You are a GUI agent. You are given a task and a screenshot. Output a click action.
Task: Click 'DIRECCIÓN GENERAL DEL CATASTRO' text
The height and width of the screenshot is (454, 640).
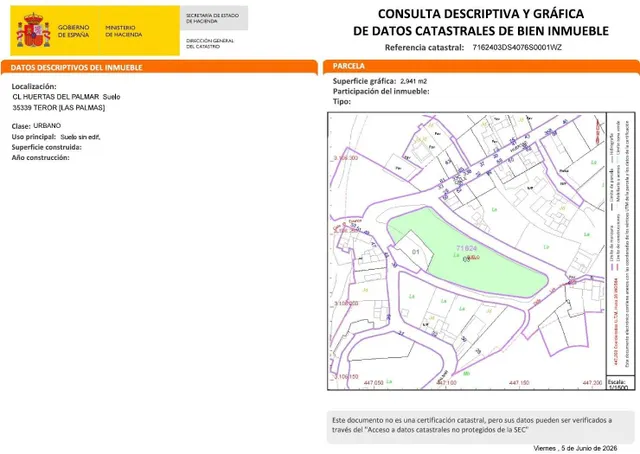click(x=210, y=44)
